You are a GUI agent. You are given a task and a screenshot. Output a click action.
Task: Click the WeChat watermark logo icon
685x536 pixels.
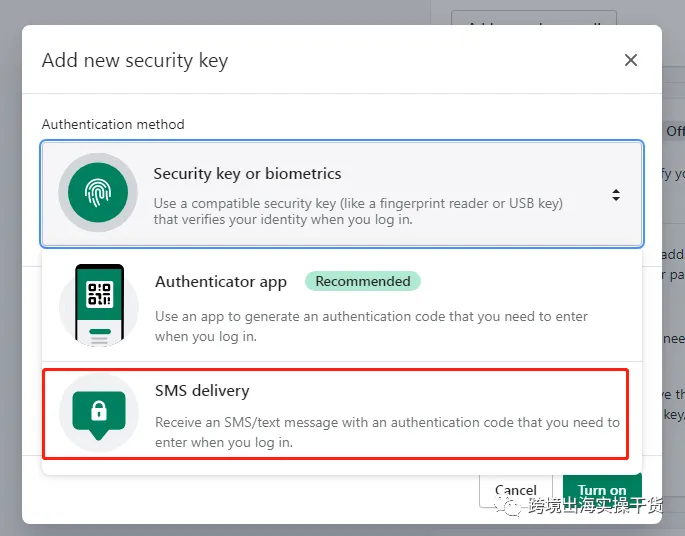(x=508, y=506)
